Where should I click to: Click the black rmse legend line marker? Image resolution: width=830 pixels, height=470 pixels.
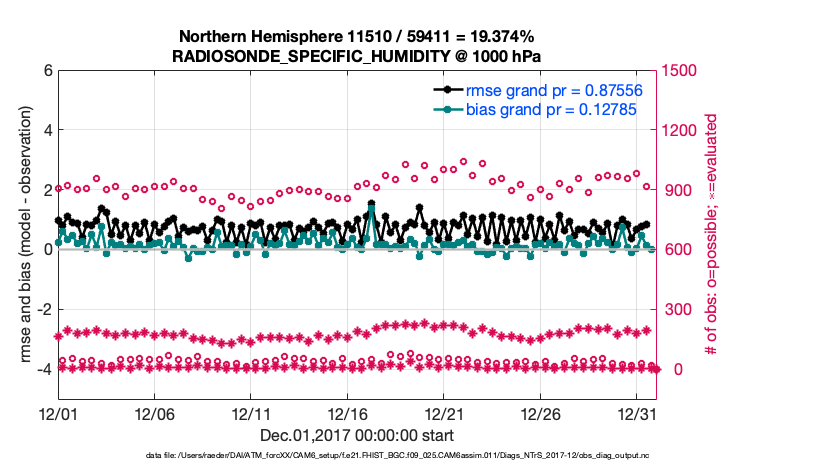click(x=448, y=90)
